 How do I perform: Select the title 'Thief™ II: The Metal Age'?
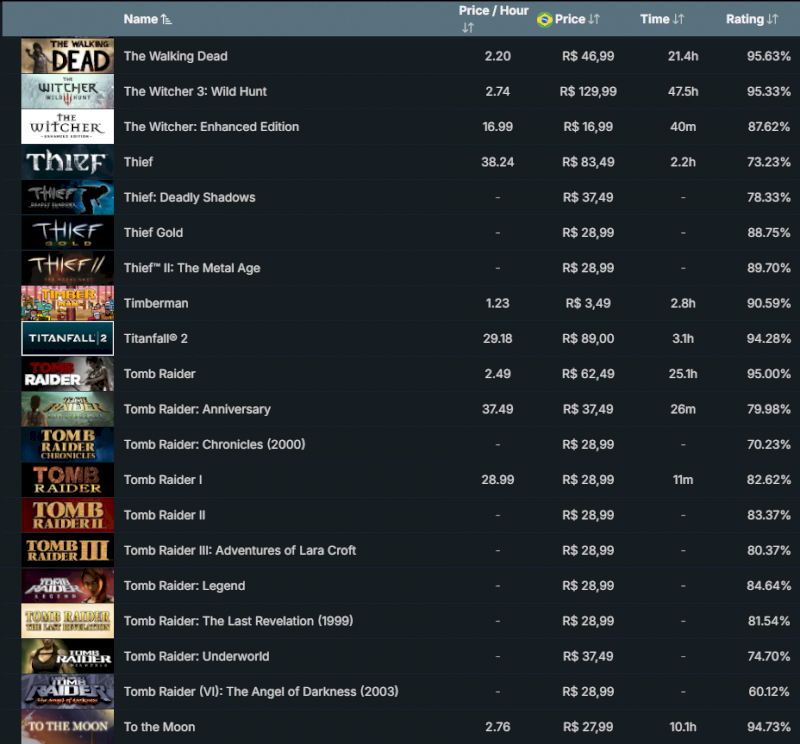tap(192, 268)
